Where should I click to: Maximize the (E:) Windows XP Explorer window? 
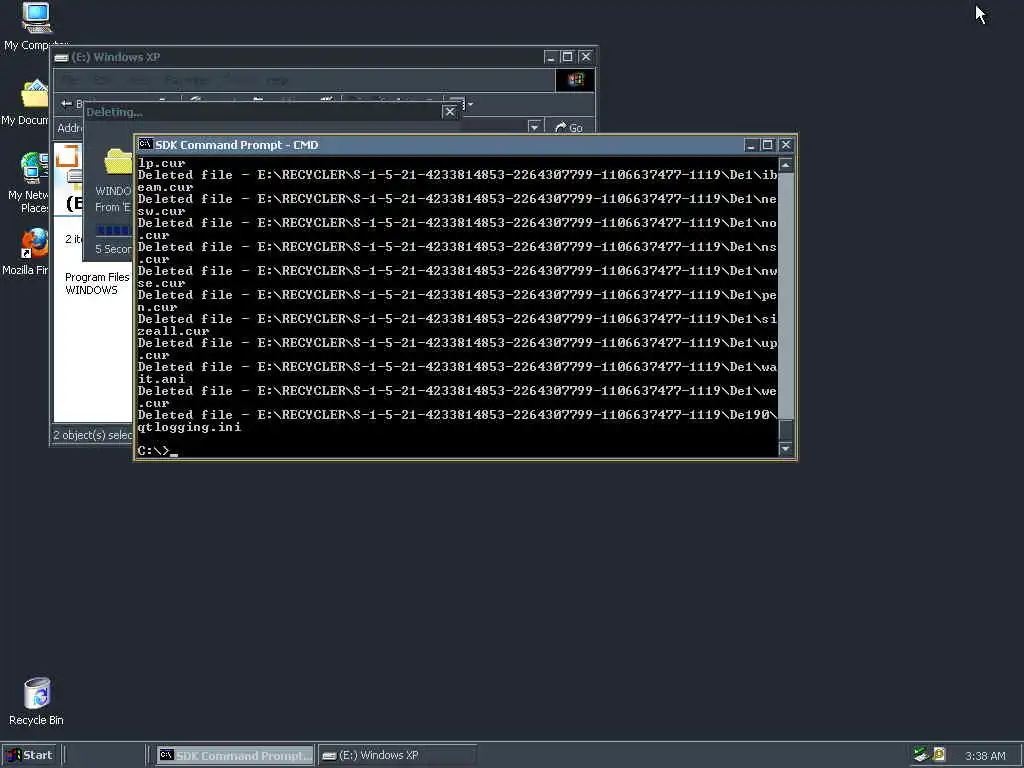click(x=568, y=57)
